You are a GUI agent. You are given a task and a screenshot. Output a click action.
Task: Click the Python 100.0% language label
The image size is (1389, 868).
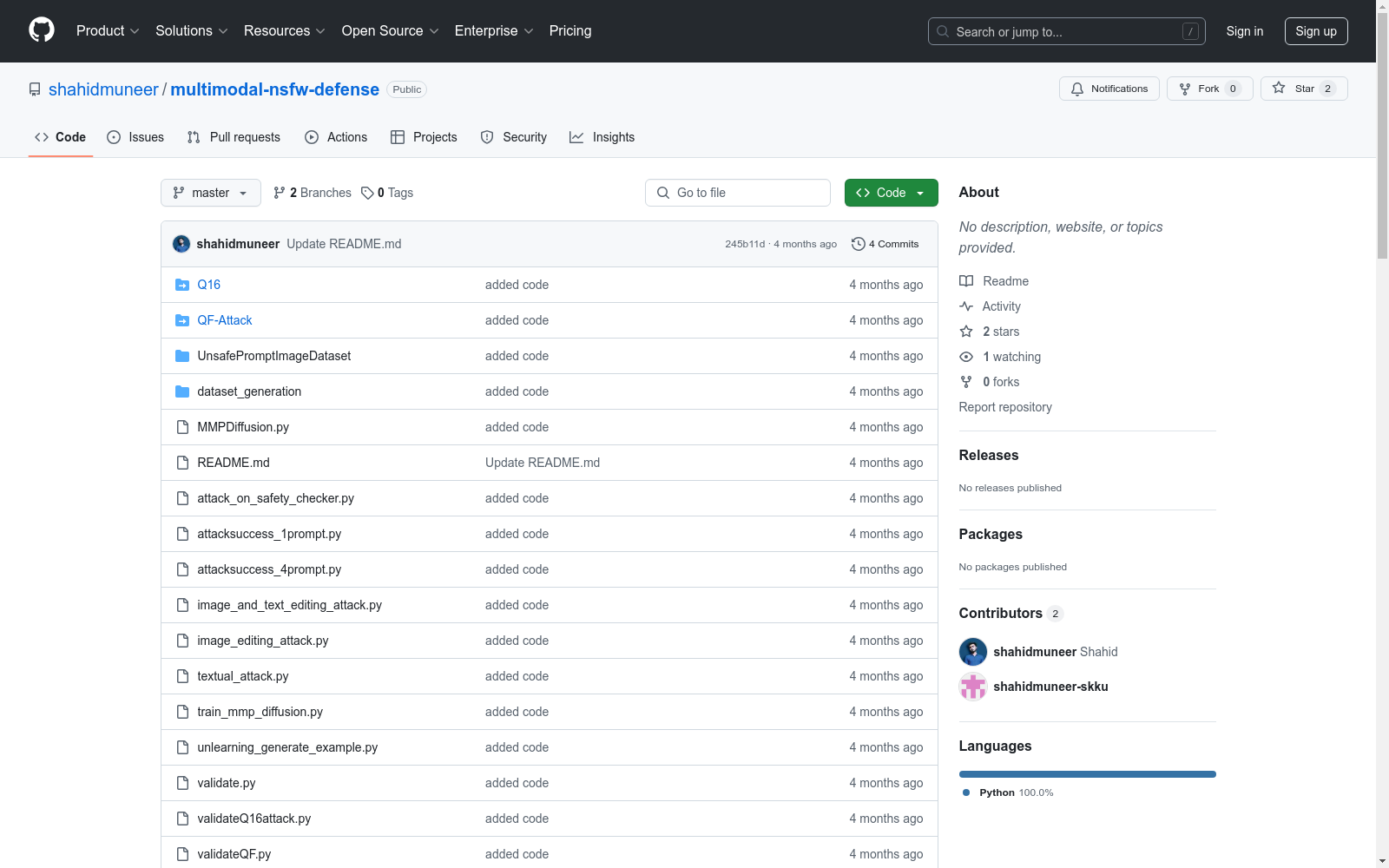[x=1008, y=792]
